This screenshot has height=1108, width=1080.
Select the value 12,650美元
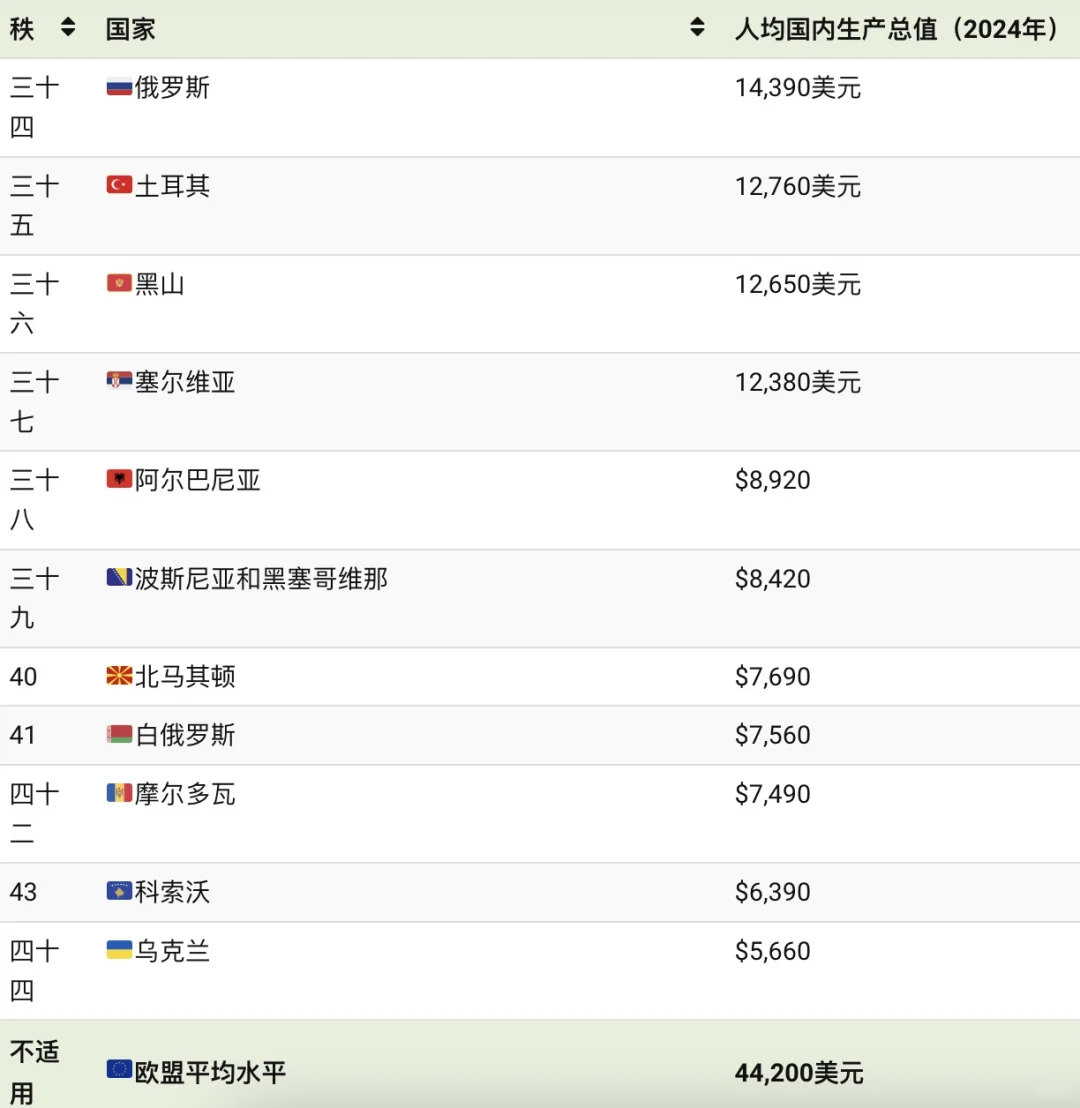pyautogui.click(x=797, y=284)
